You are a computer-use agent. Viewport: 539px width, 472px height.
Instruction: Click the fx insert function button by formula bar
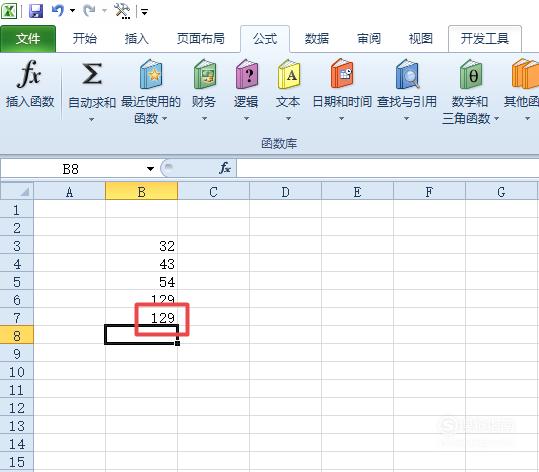click(x=225, y=168)
